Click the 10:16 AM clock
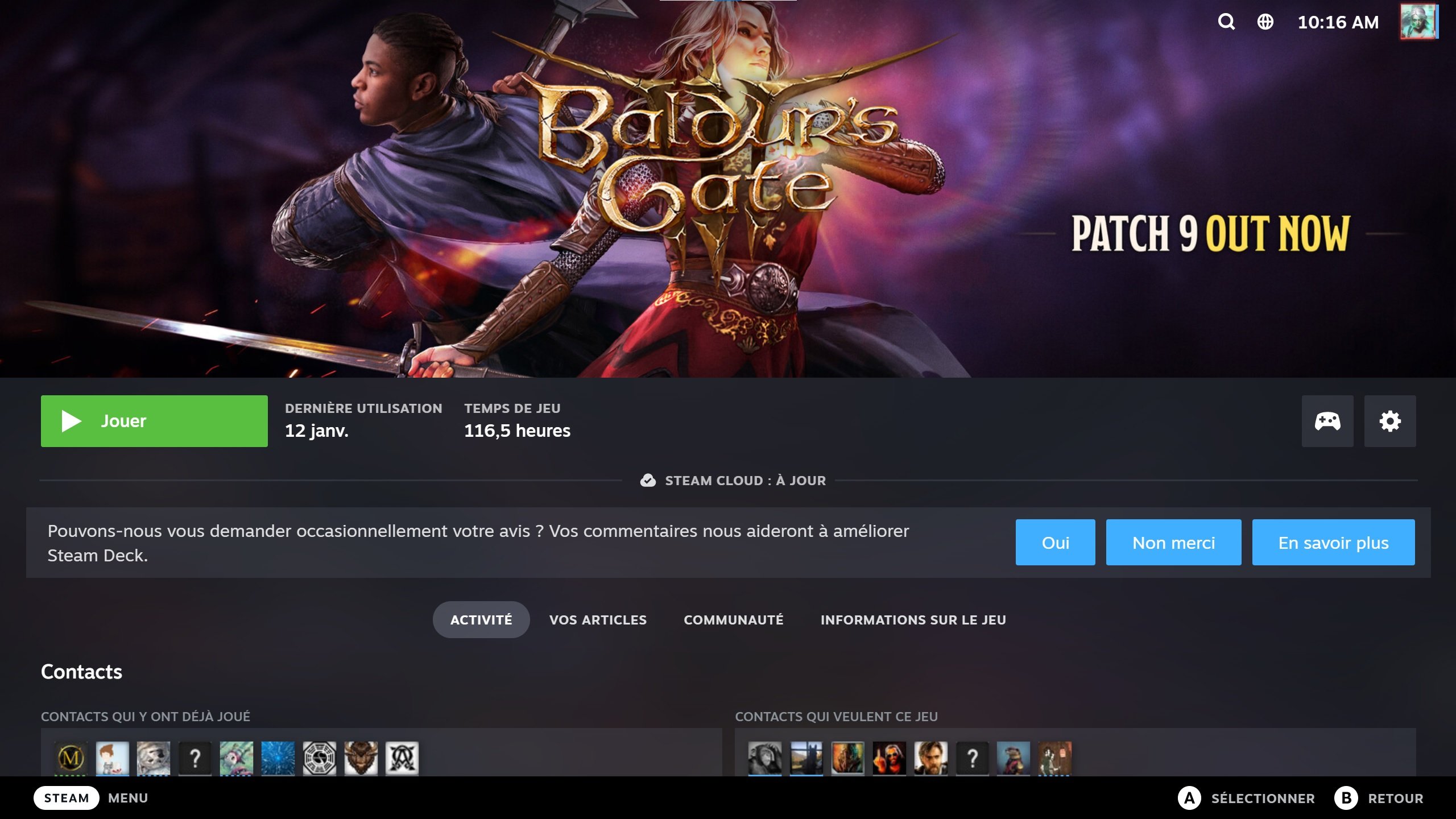Screen dimensions: 1456x819 click(1338, 22)
